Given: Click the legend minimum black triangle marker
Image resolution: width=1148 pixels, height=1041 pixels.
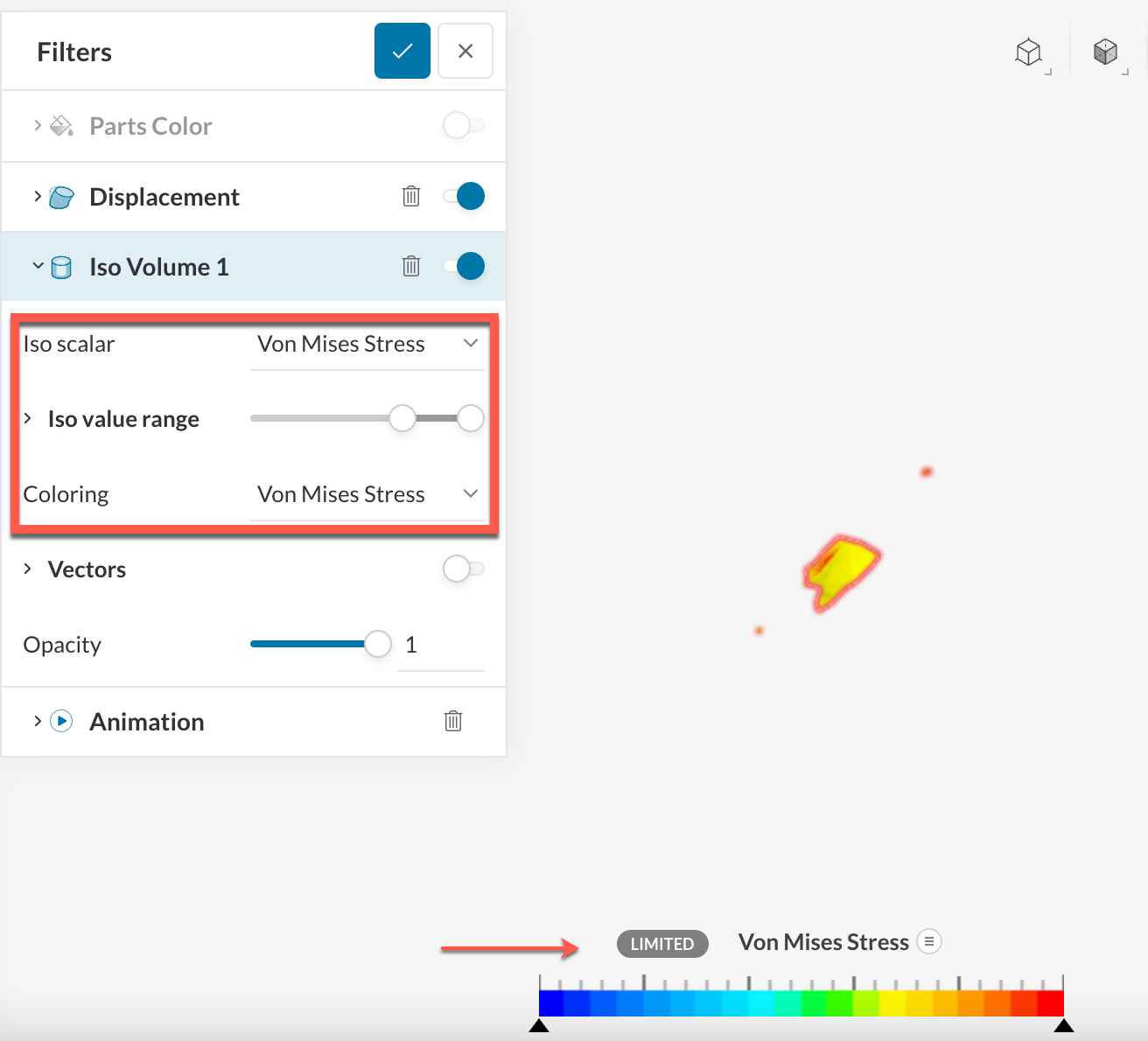Looking at the screenshot, I should [x=539, y=1025].
